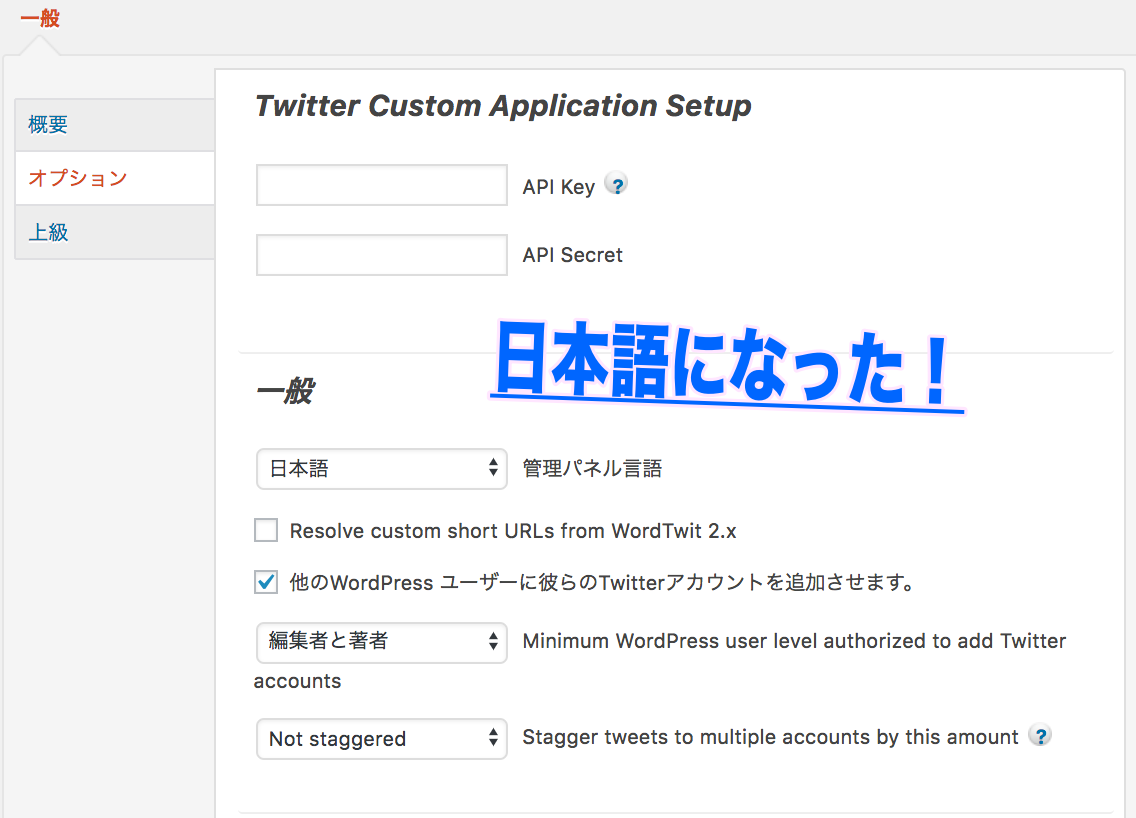Click Resolve custom short URLs label text

(513, 531)
